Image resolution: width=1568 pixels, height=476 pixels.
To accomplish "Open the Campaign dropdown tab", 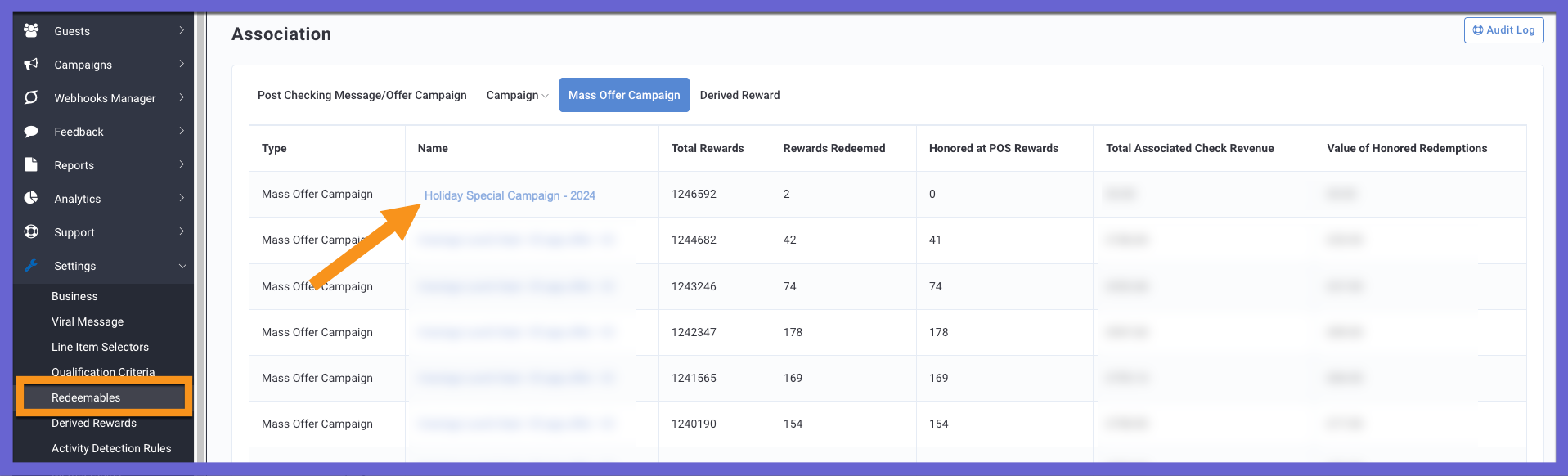I will (x=517, y=95).
